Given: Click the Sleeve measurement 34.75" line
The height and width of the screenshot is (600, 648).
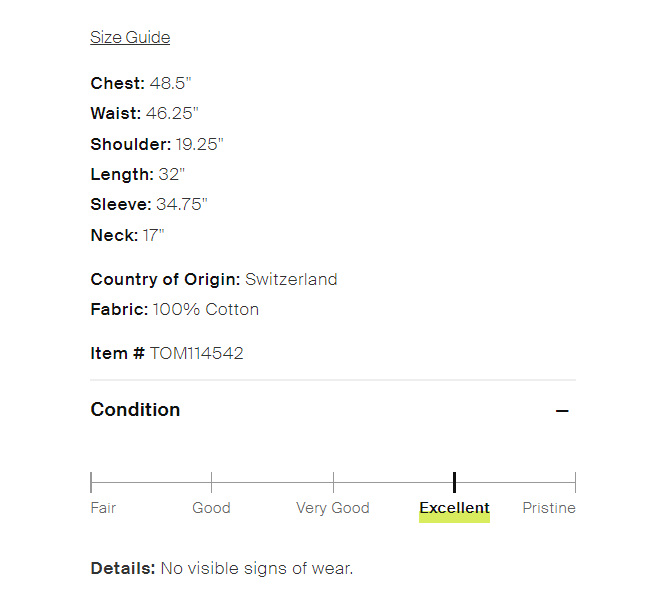Looking at the screenshot, I should (149, 204).
